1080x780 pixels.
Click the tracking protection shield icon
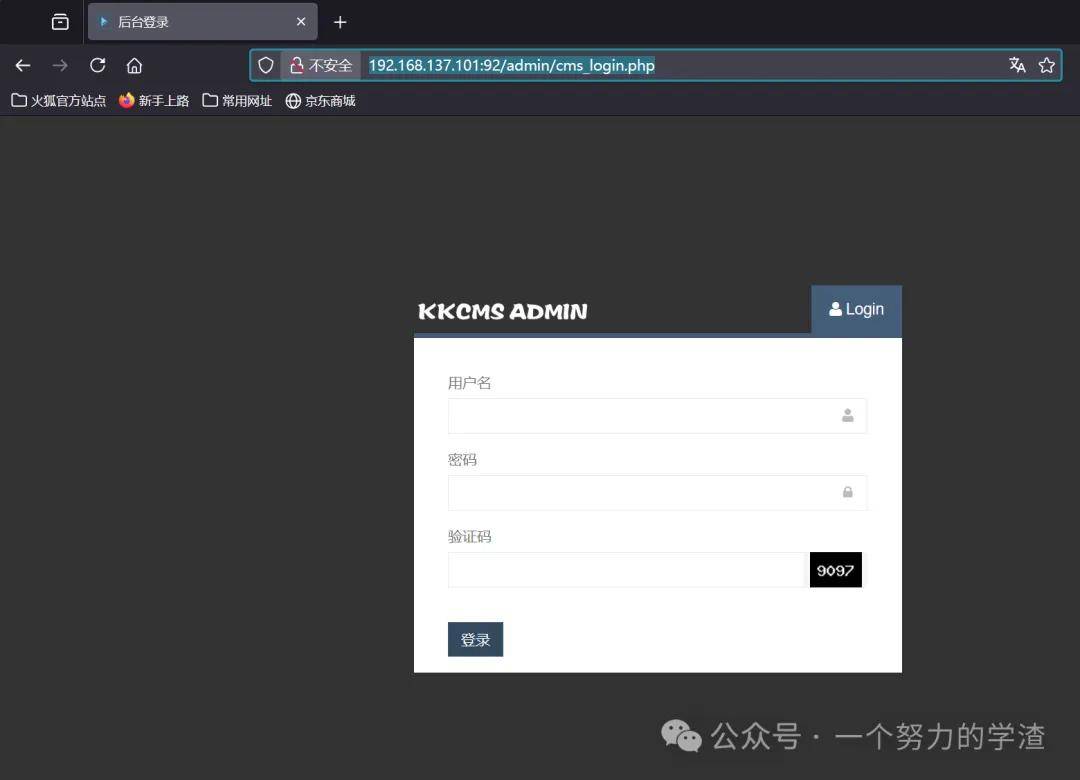[266, 65]
